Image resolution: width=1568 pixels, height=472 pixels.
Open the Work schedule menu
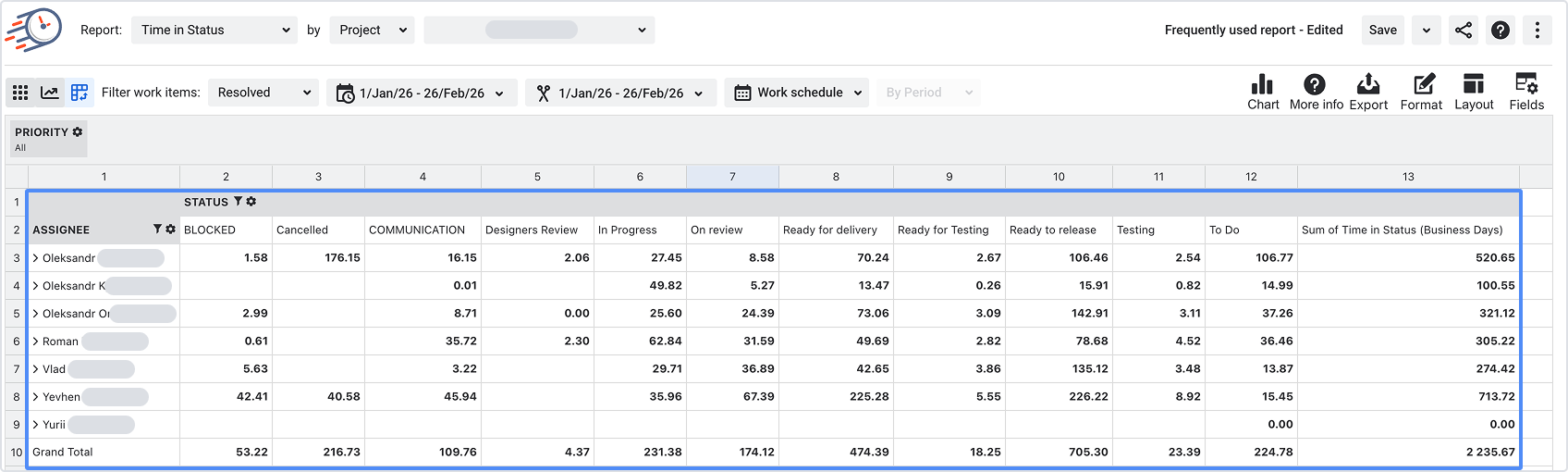point(797,93)
